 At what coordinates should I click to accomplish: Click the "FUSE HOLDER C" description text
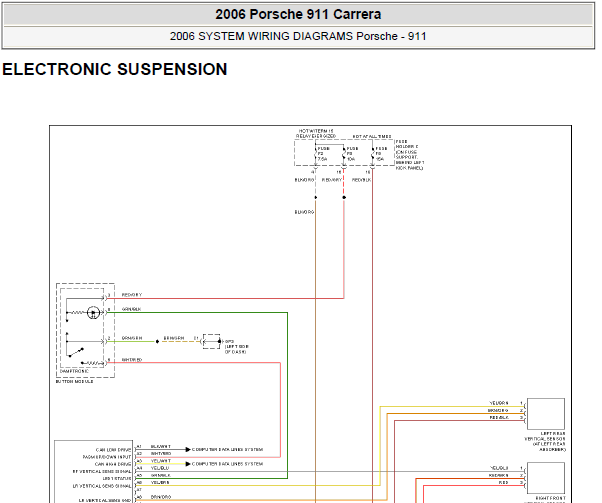pos(410,155)
